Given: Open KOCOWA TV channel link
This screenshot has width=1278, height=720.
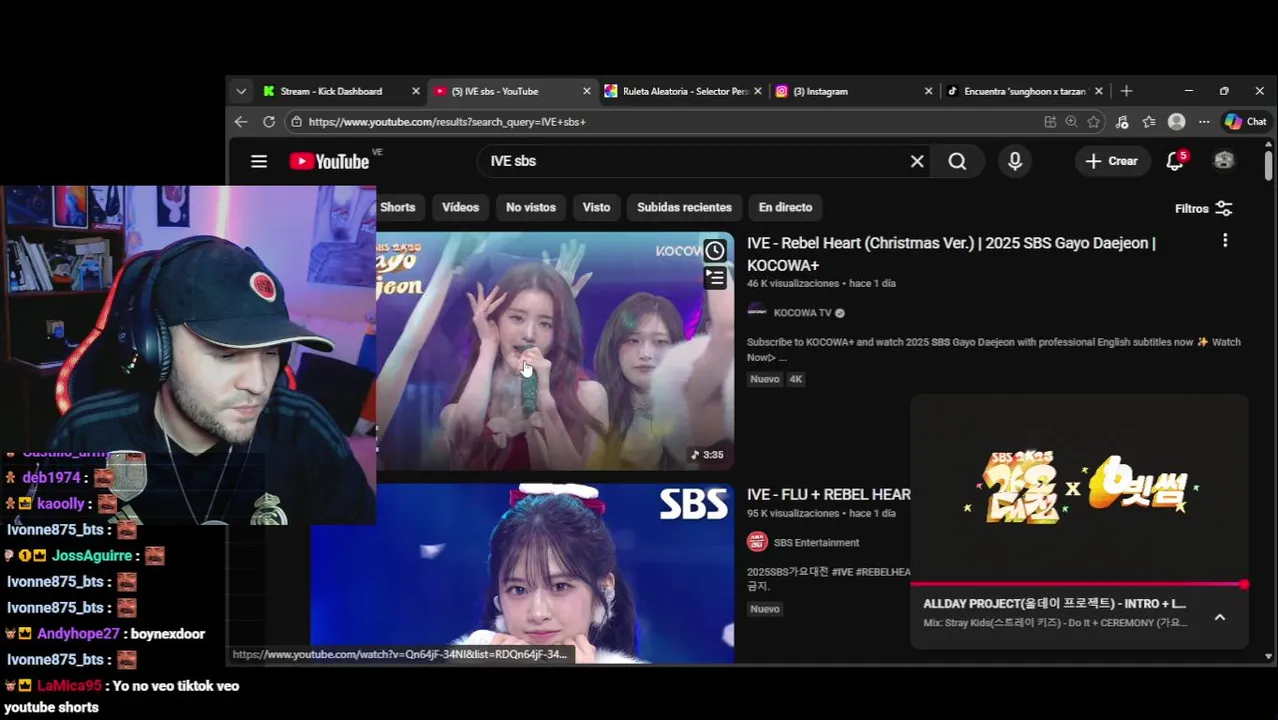Looking at the screenshot, I should click(x=802, y=313).
